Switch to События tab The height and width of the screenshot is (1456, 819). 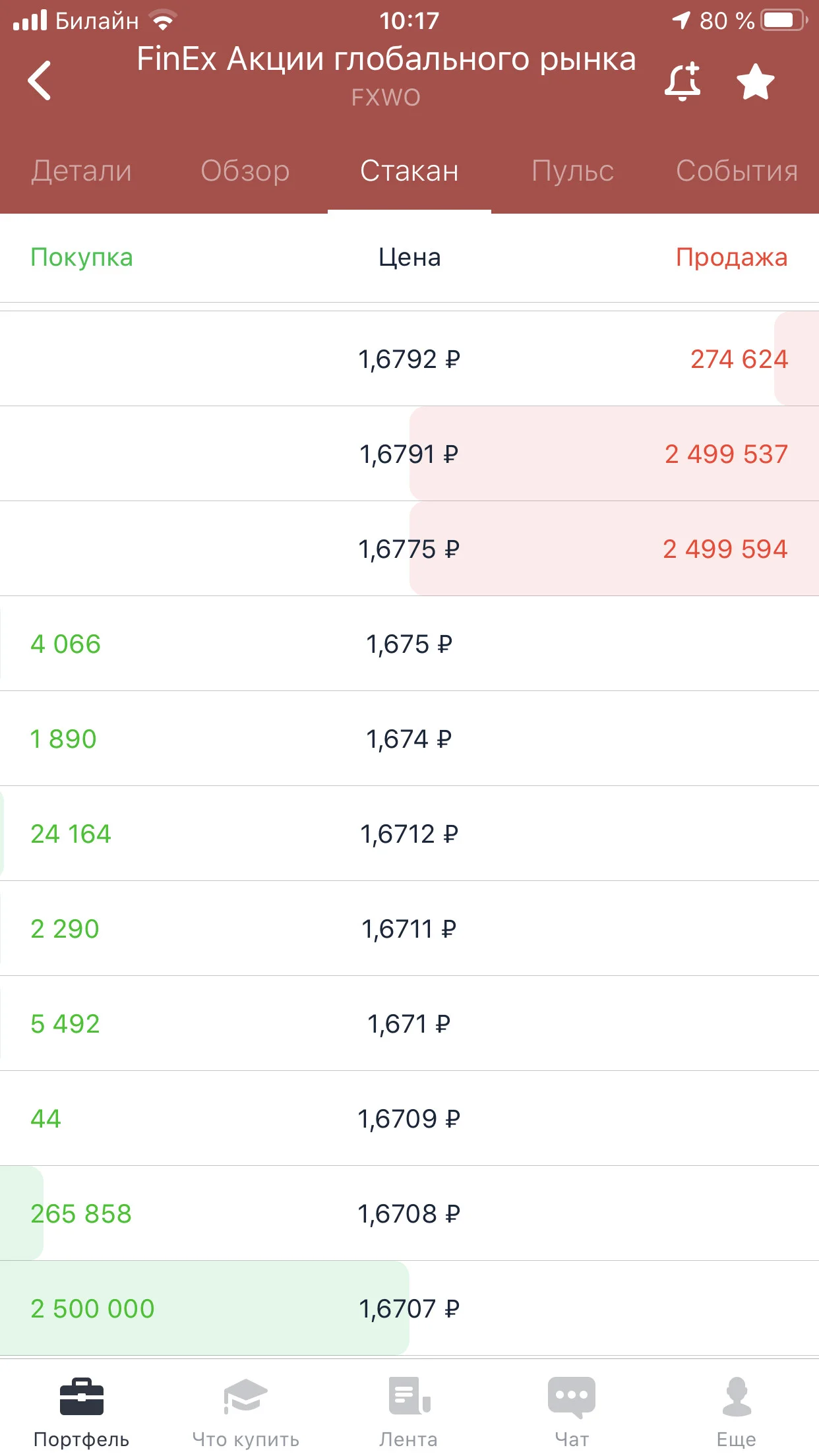point(737,171)
